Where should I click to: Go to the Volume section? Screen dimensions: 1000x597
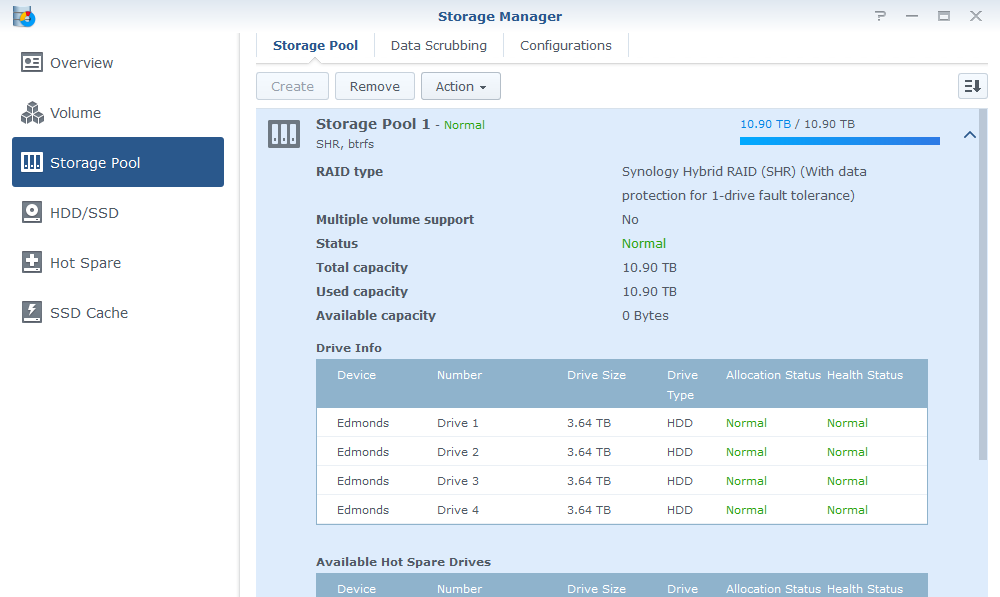[118, 113]
